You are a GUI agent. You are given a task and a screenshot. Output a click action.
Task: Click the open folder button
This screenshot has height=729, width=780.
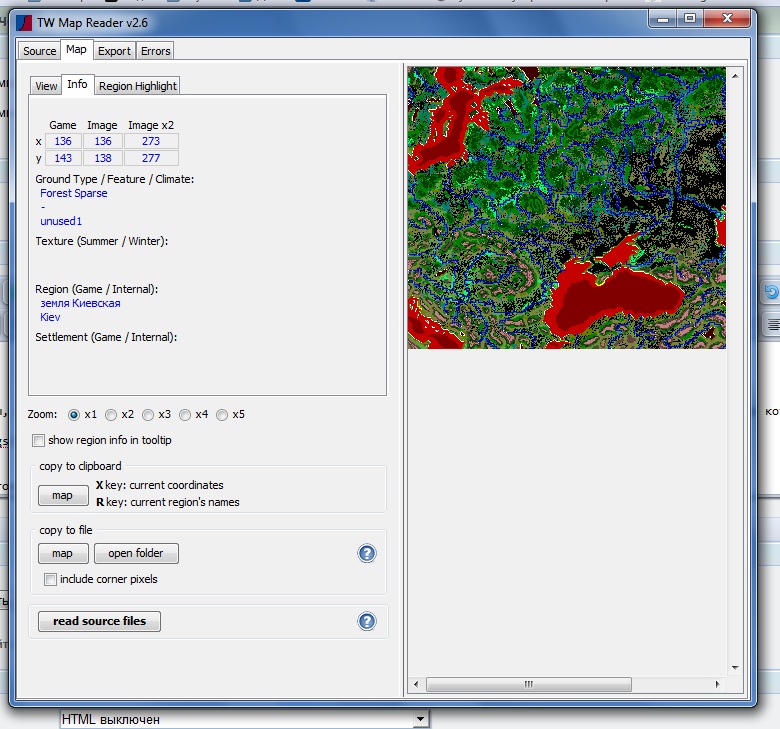click(136, 553)
